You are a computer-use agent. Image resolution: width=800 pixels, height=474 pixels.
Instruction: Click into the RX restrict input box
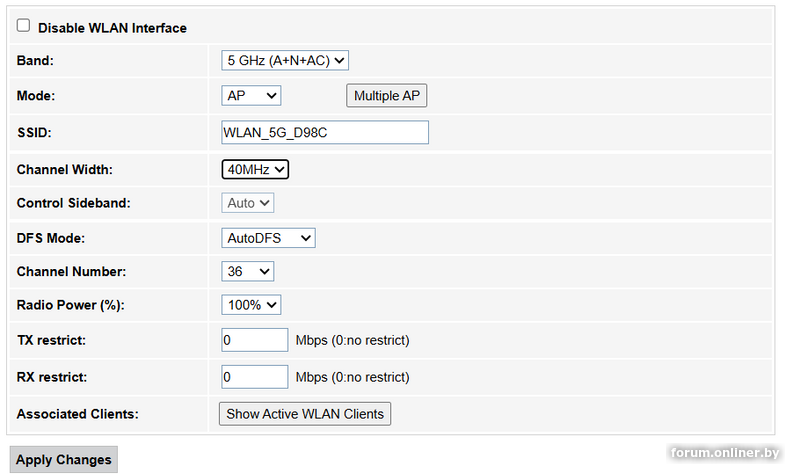point(254,377)
